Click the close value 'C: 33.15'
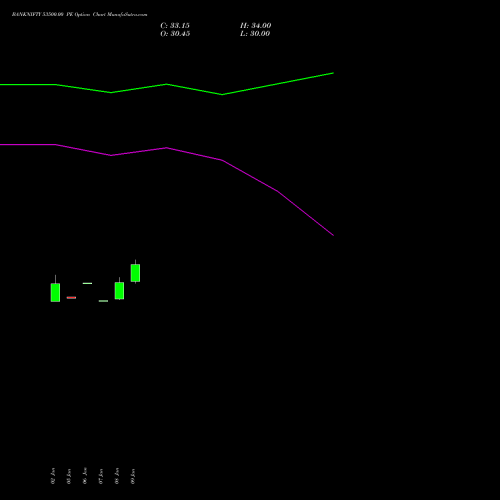Viewport: 500px width, 500px height. [x=175, y=26]
